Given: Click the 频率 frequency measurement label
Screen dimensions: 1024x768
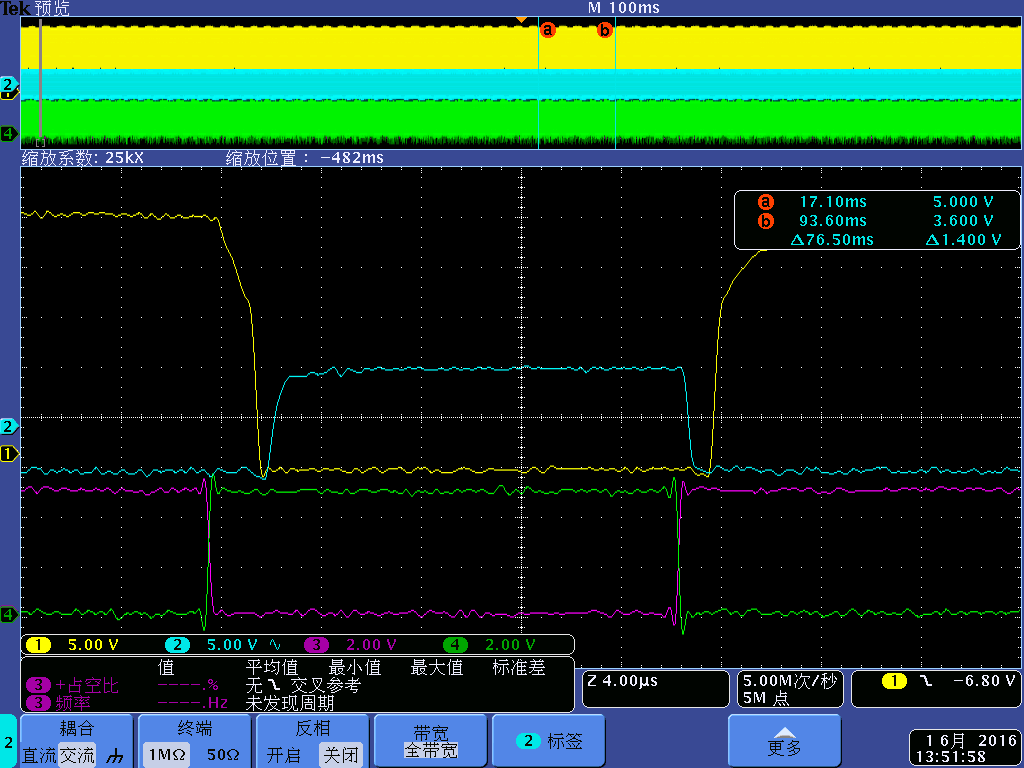Looking at the screenshot, I should [x=73, y=703].
